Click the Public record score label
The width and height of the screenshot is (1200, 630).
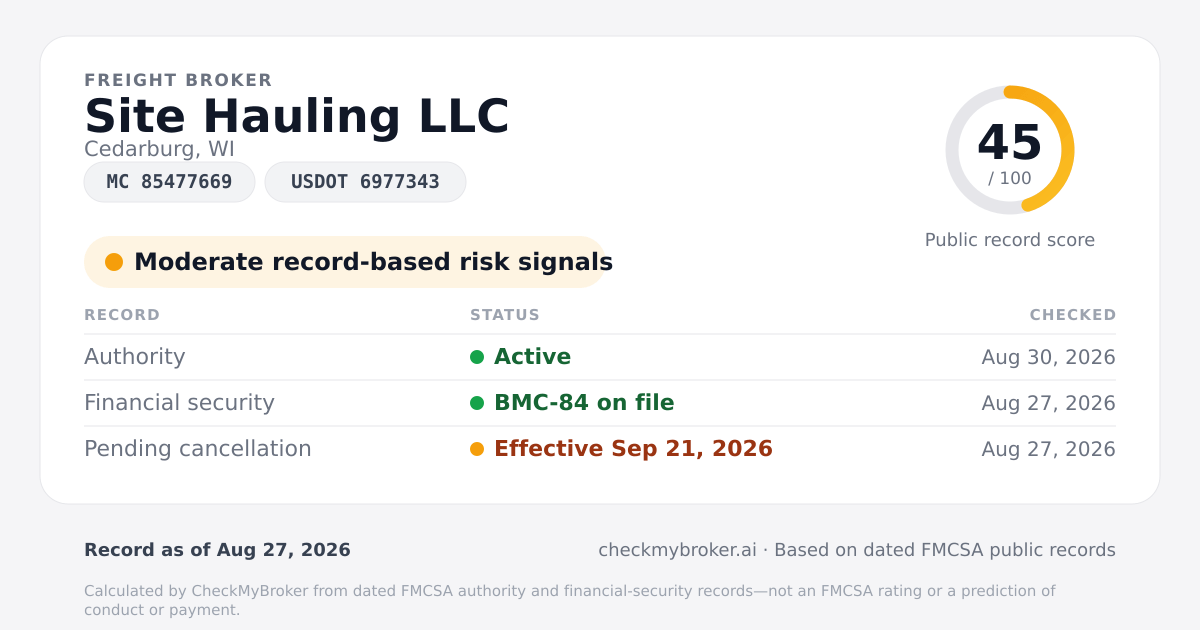[x=1010, y=240]
